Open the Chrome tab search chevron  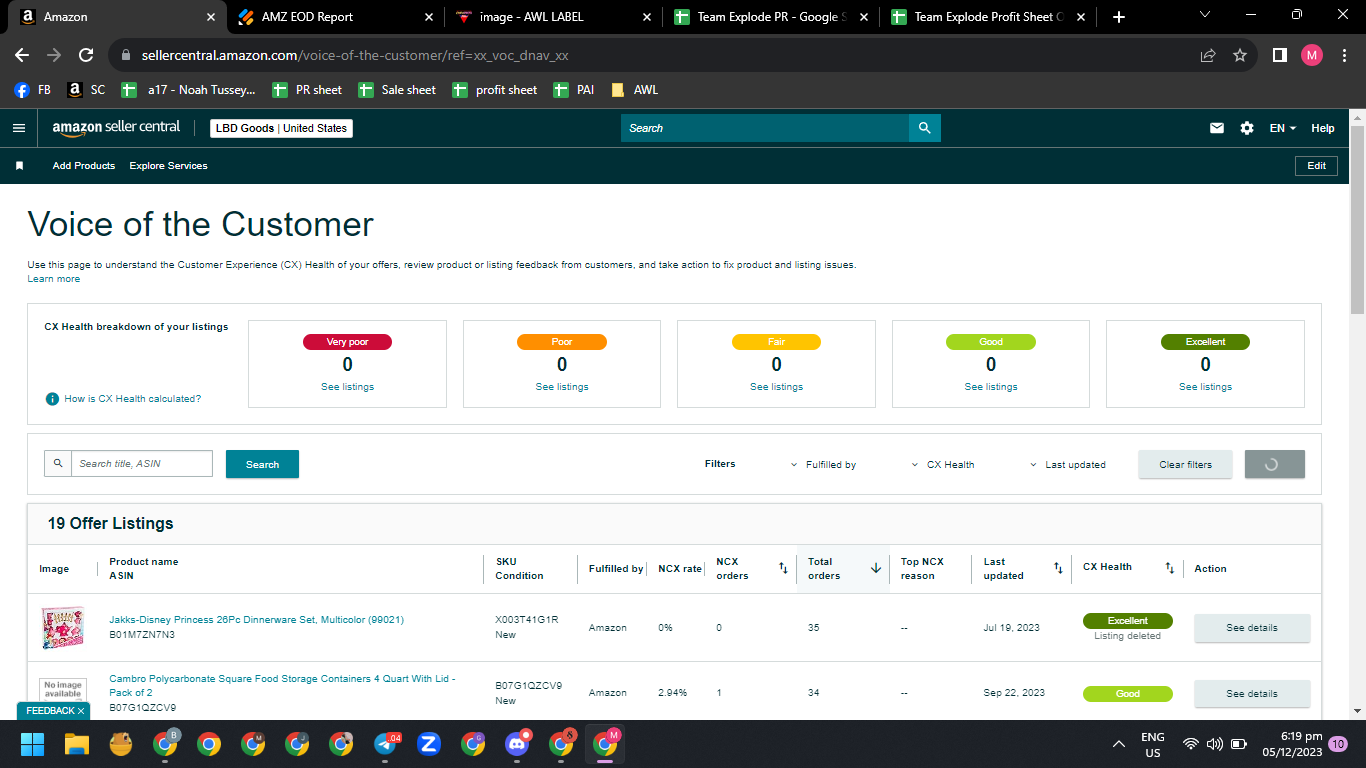point(1205,15)
